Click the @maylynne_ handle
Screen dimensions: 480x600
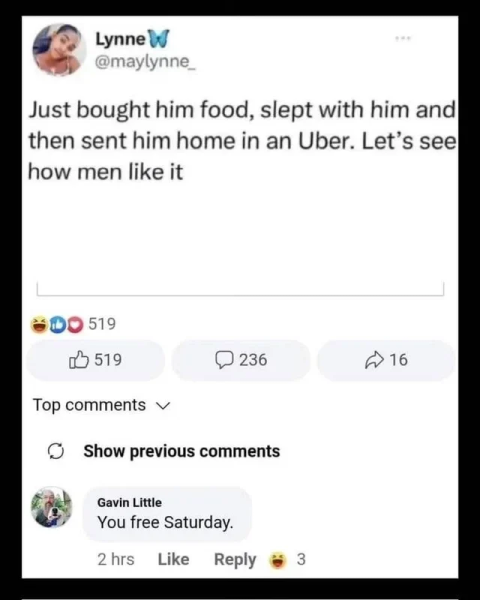[x=145, y=62]
